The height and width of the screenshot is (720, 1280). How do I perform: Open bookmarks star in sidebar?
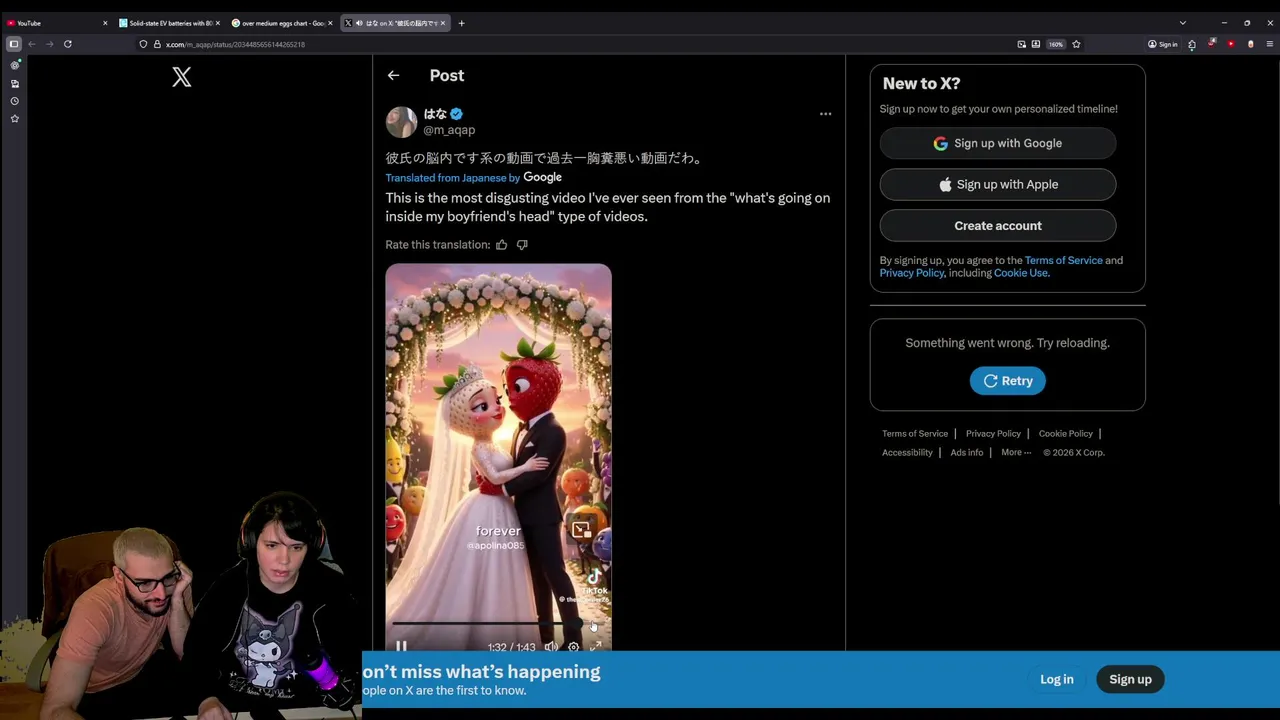click(x=14, y=118)
